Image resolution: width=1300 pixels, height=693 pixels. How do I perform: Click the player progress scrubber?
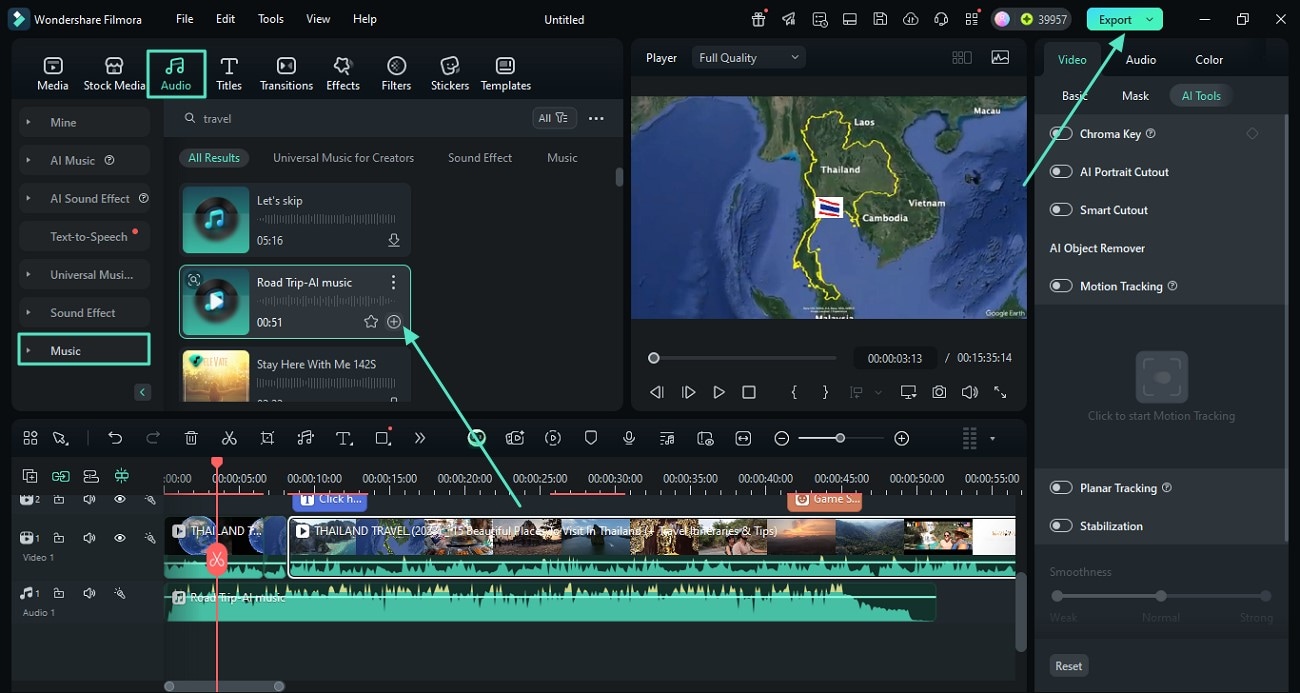[744, 358]
